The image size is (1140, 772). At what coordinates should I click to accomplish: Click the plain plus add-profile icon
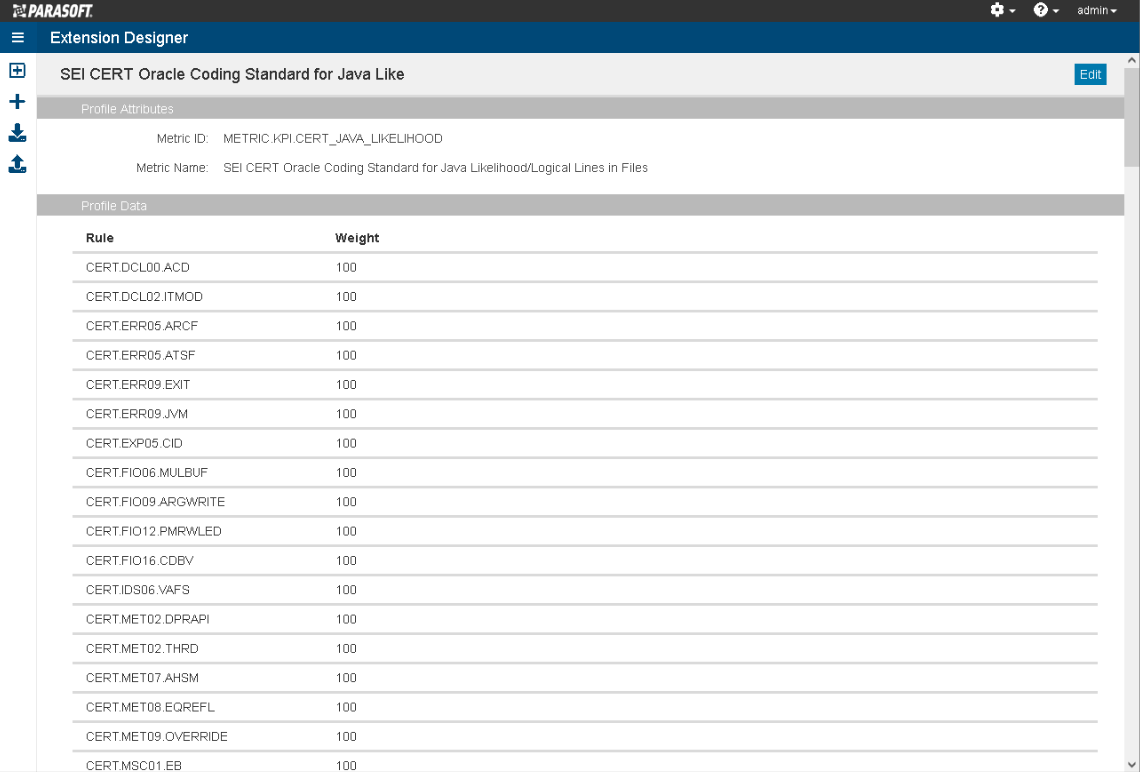[17, 102]
